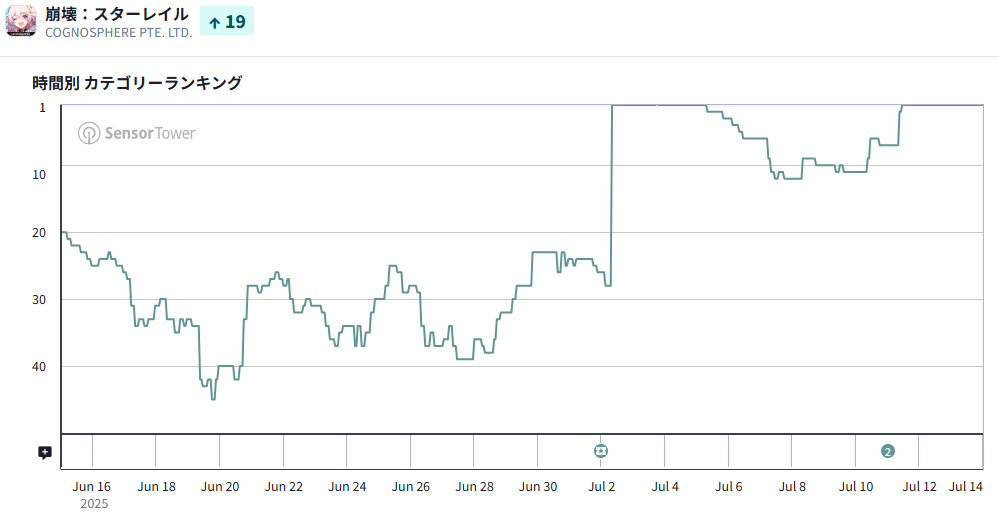Click the add comment icon below chart

pos(45,452)
